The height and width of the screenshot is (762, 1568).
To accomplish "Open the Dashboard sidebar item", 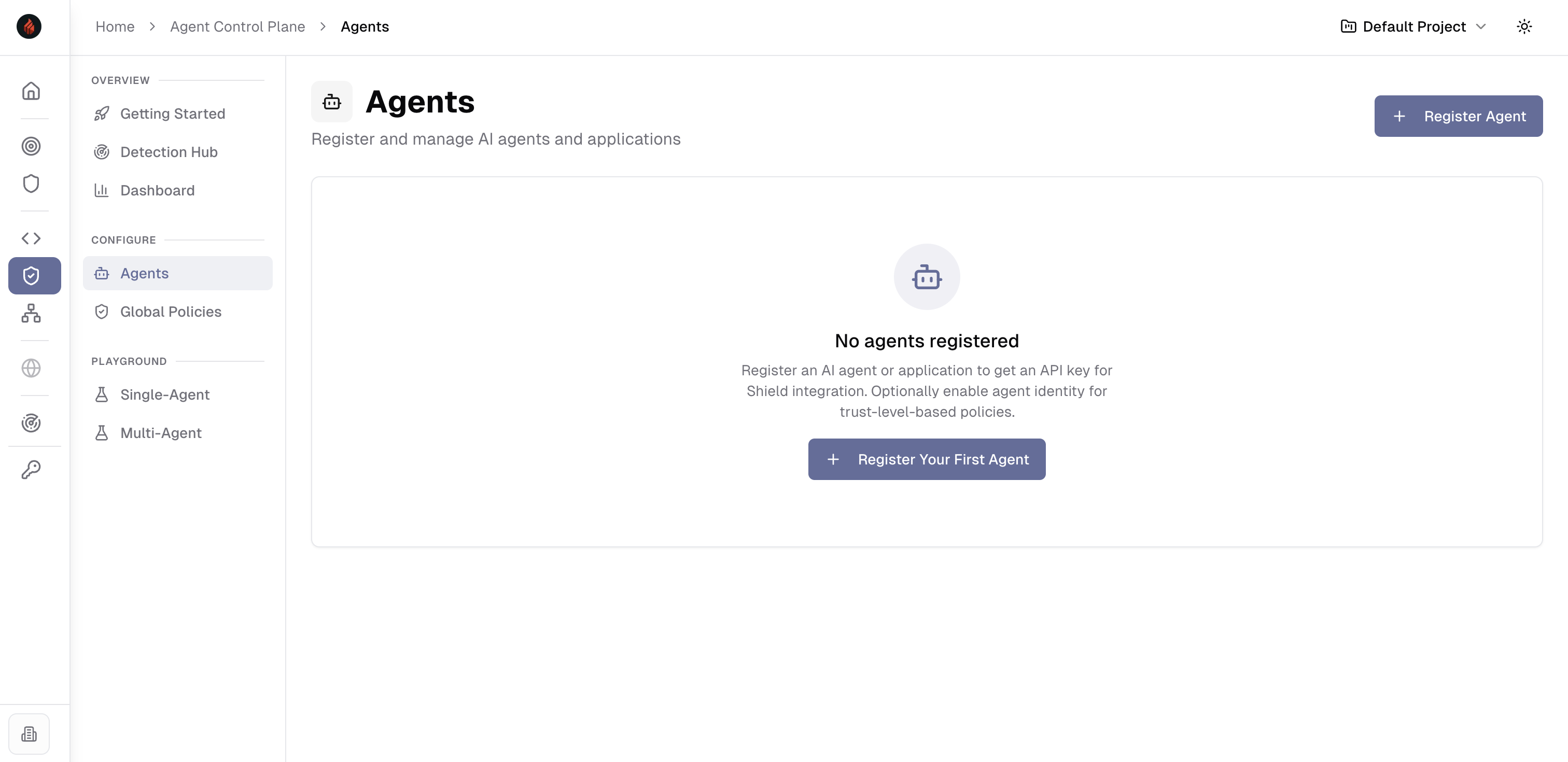I will (157, 191).
